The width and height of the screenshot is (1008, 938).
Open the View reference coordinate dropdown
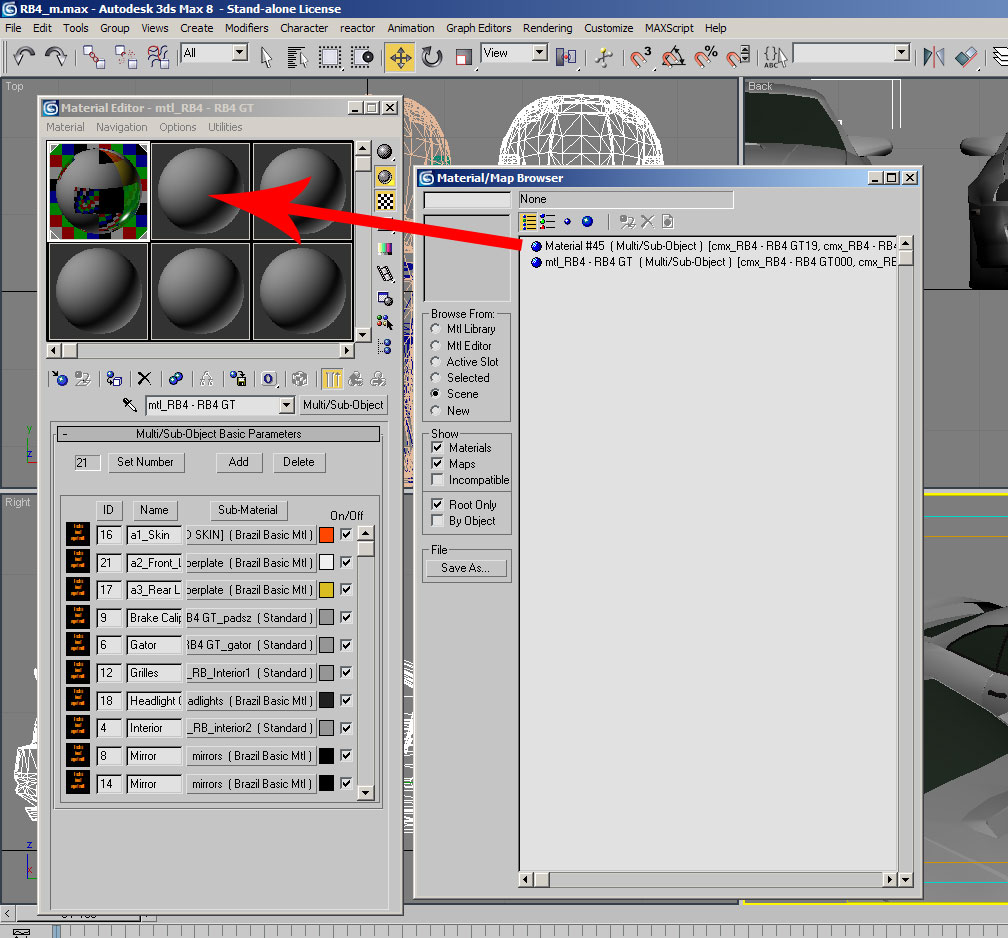click(x=540, y=52)
